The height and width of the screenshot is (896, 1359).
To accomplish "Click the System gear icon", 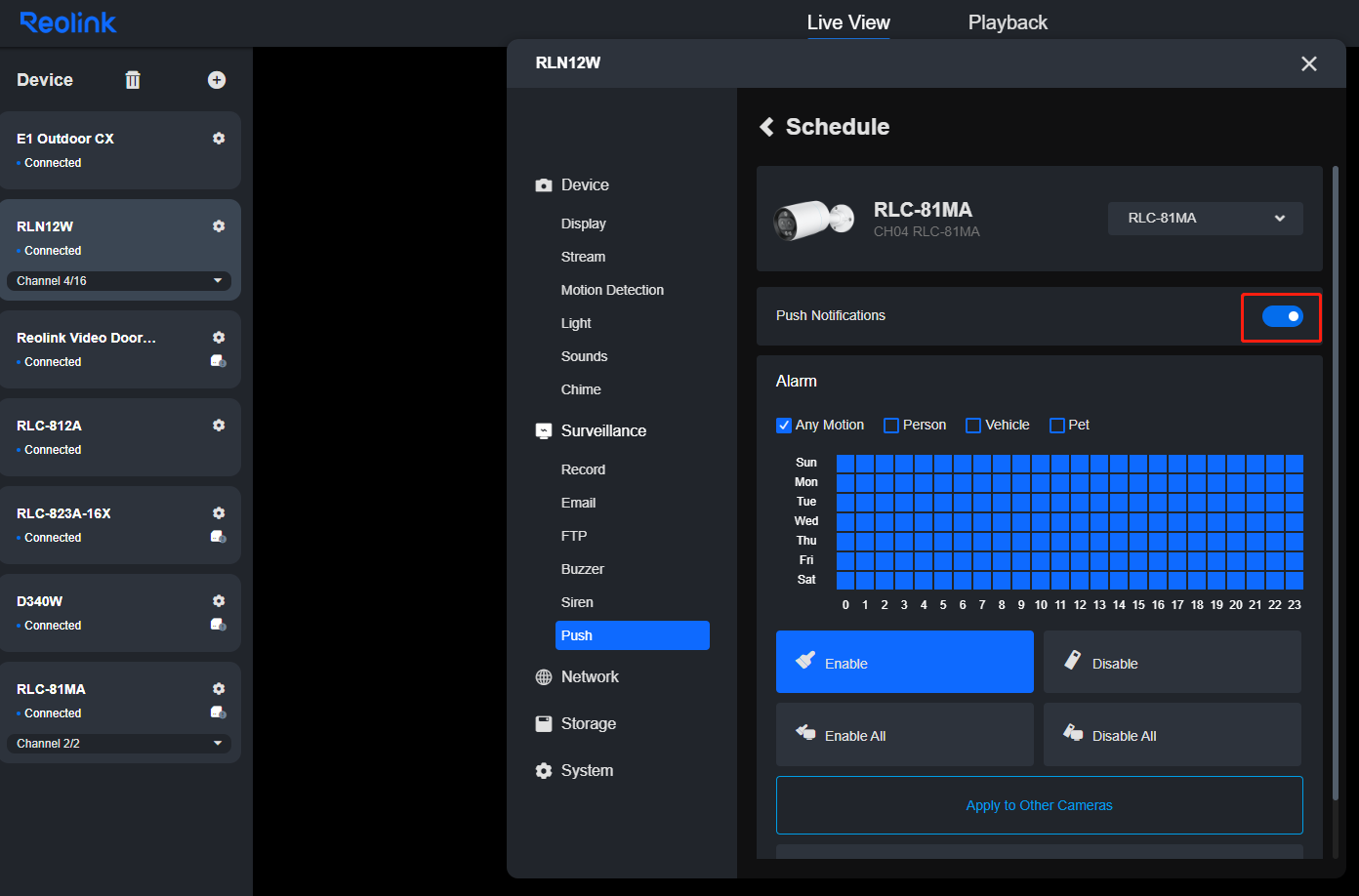I will click(544, 771).
